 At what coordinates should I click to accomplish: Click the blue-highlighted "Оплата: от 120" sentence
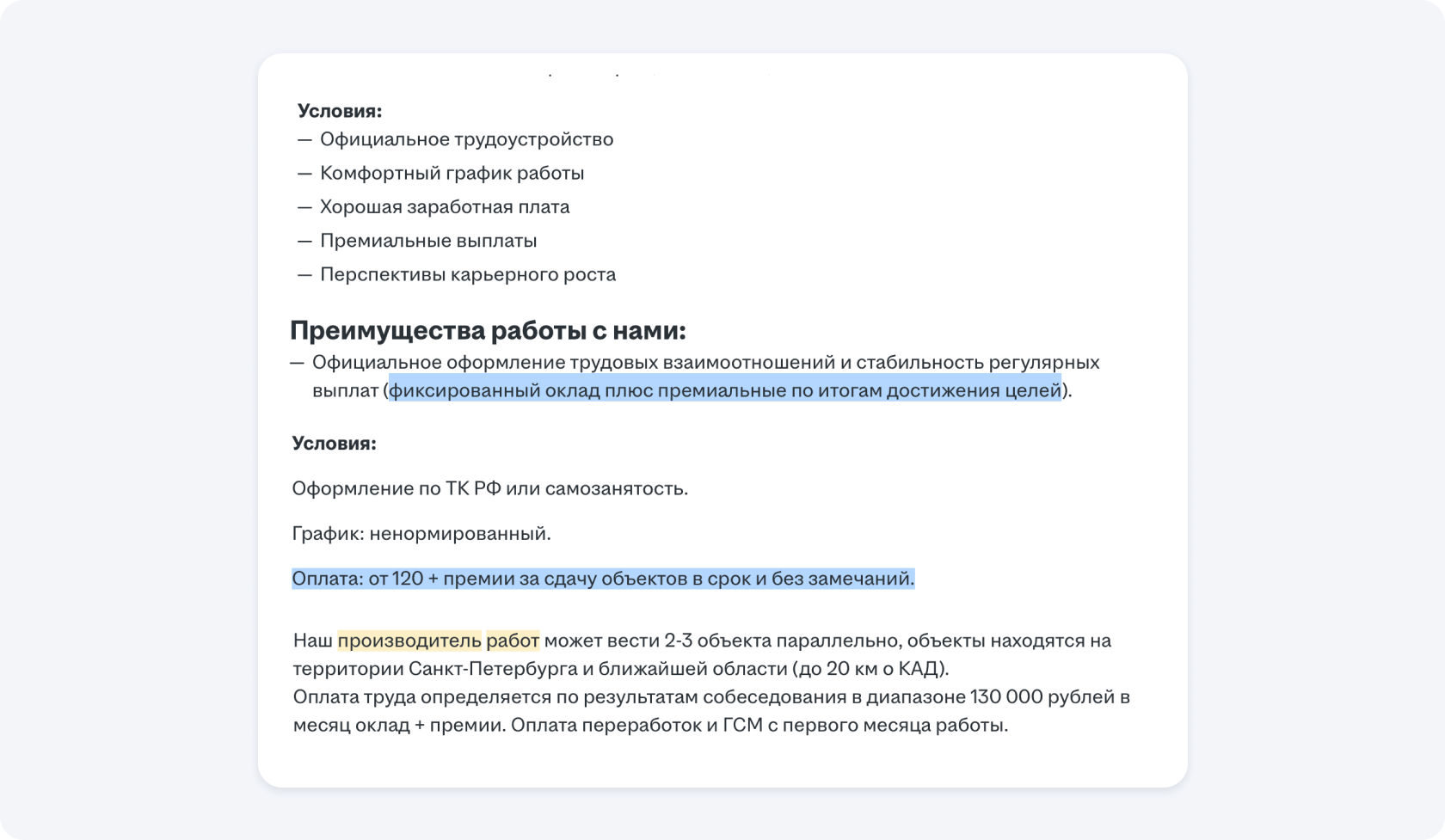click(x=602, y=579)
